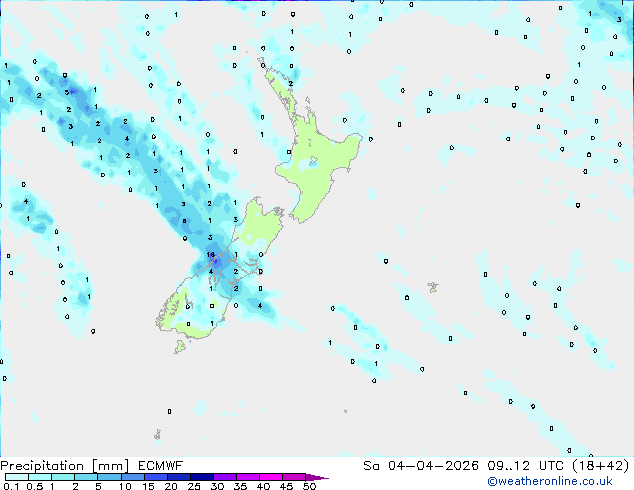The height and width of the screenshot is (490, 634).
Task: Click the 0.1–0.5 mm legend swatch
Action: tap(17, 477)
